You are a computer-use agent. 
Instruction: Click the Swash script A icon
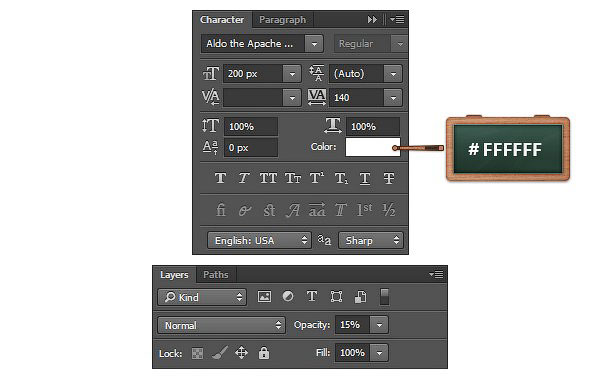[293, 210]
